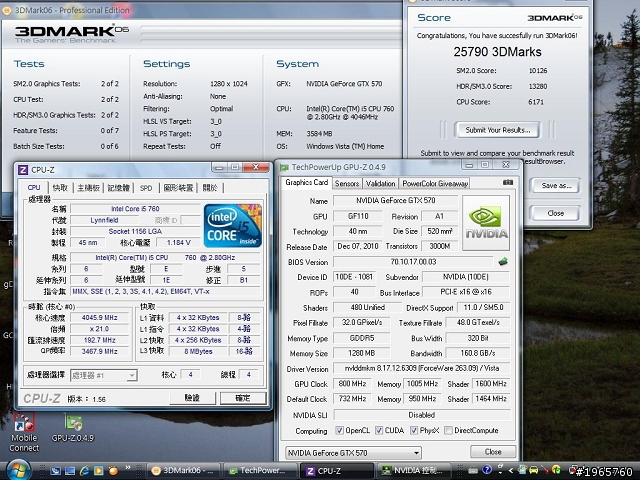This screenshot has height=480, width=640.
Task: Open the 記憶體 memory tab in CPU-Z
Action: (118, 188)
